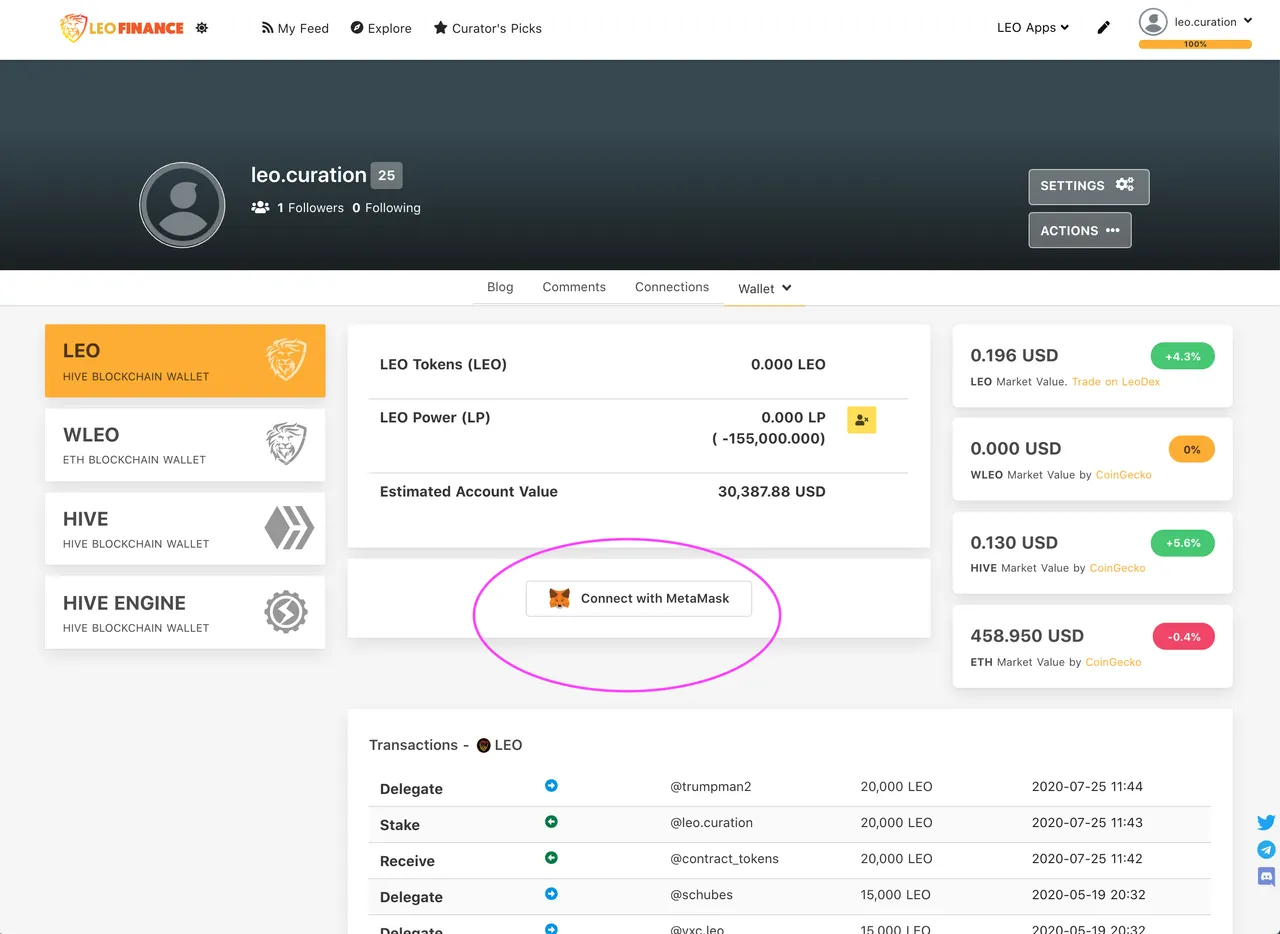This screenshot has height=934, width=1280.
Task: Open the 0 Following list
Action: (387, 208)
